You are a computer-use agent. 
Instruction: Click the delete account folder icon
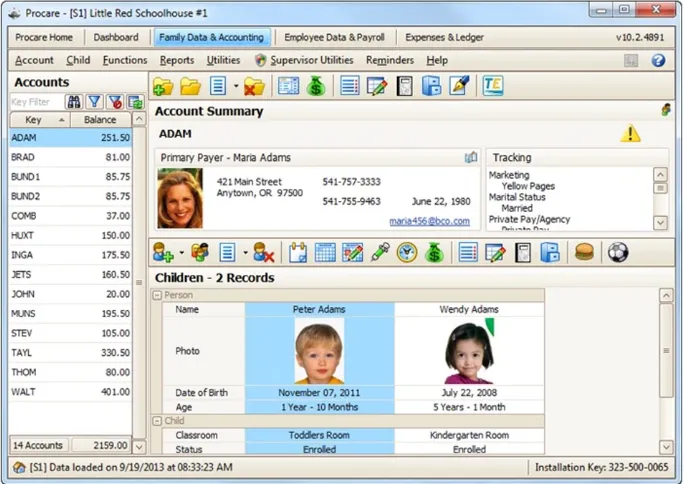(x=254, y=86)
